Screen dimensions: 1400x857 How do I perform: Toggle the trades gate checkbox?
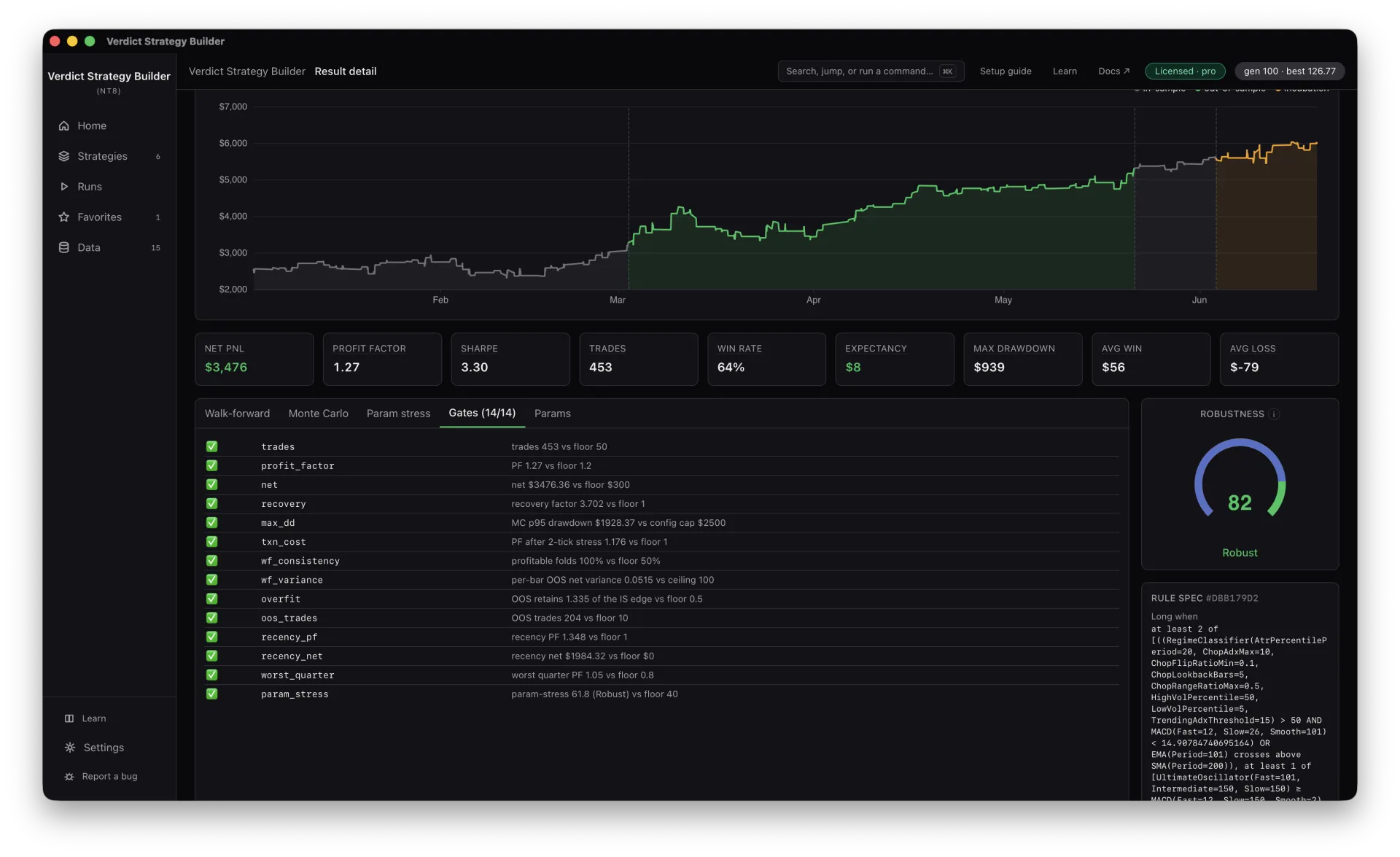click(x=212, y=446)
